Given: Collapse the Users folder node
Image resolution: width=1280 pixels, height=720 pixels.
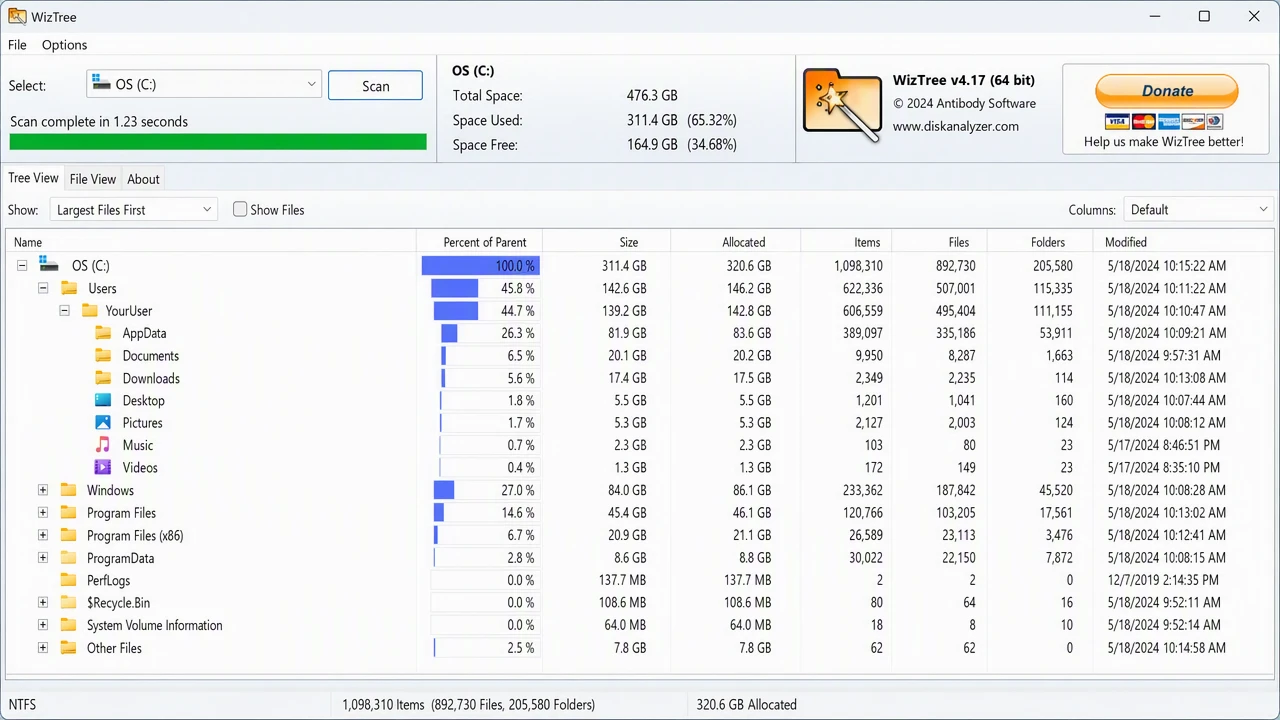Looking at the screenshot, I should [43, 288].
